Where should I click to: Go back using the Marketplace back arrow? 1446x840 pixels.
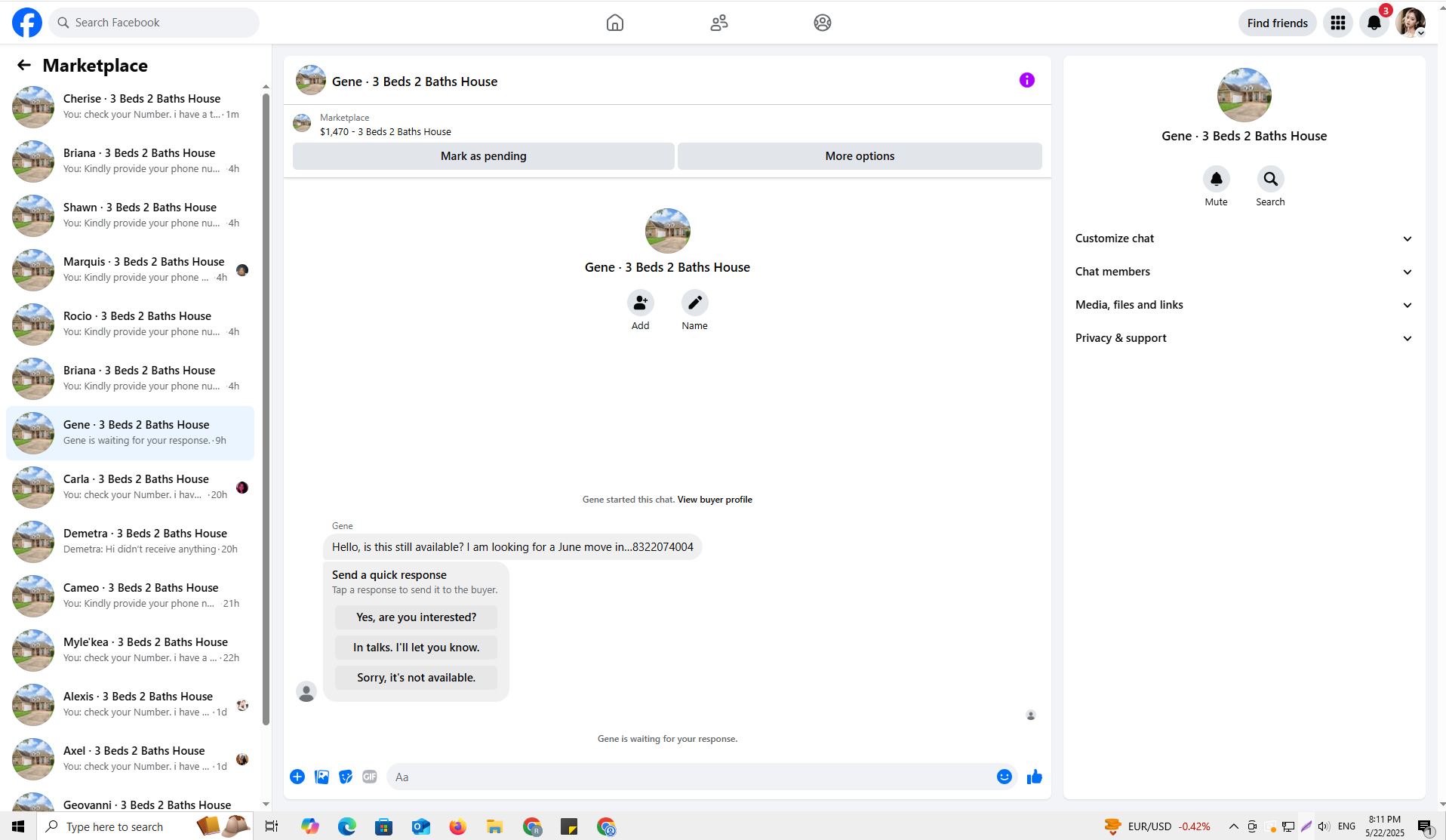point(24,66)
